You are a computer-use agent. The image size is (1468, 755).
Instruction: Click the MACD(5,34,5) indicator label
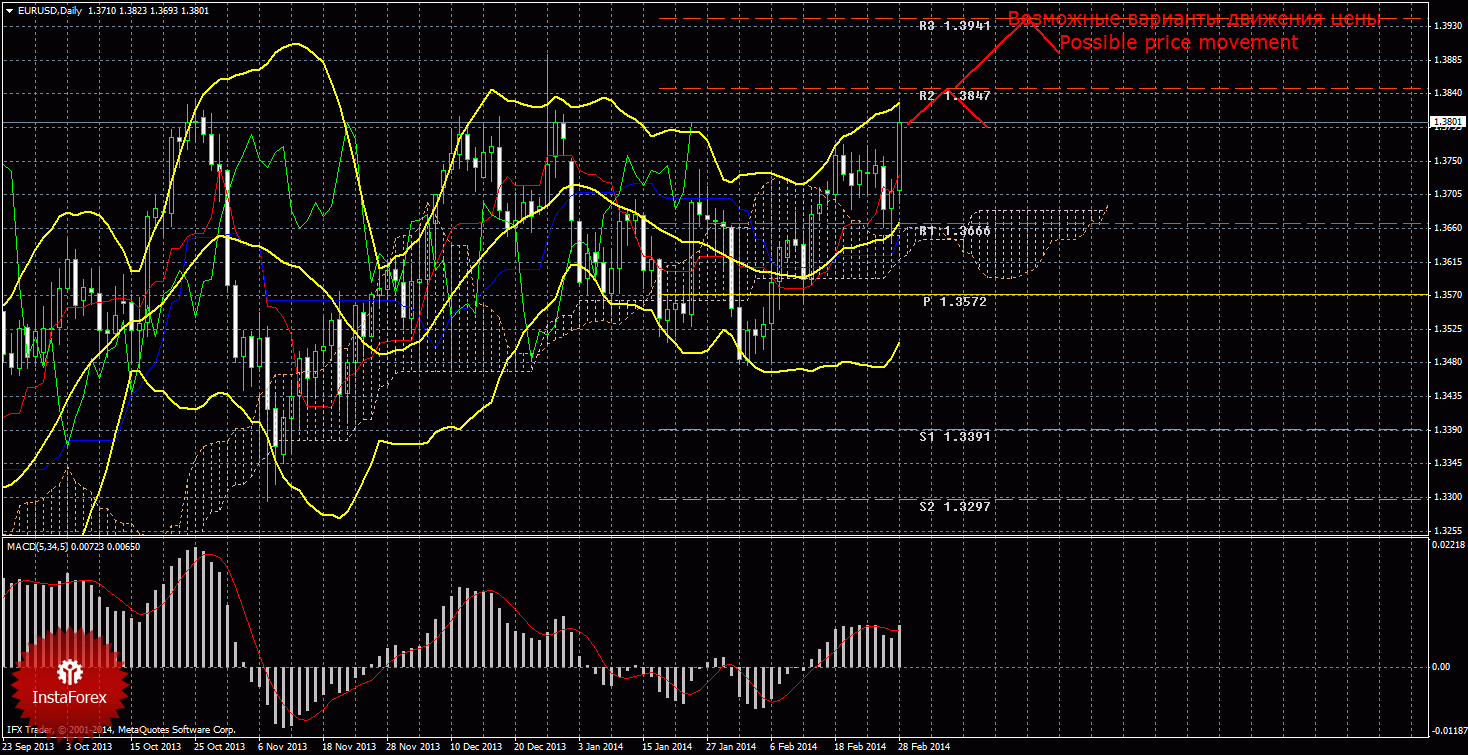37,546
